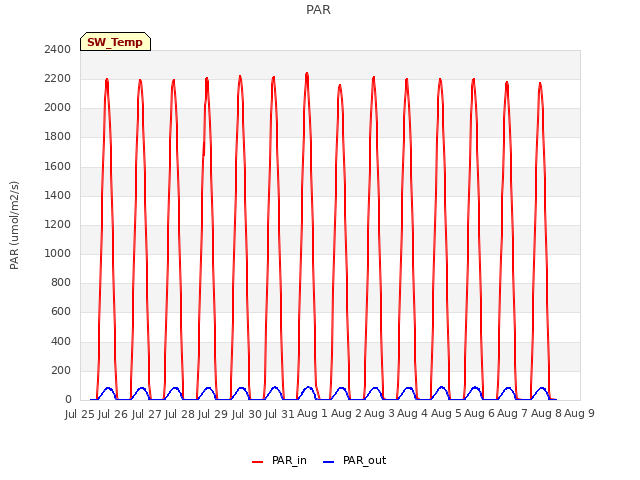Click the Aug 3 x-axis date label
Screen dimensions: 640x480
tap(379, 414)
